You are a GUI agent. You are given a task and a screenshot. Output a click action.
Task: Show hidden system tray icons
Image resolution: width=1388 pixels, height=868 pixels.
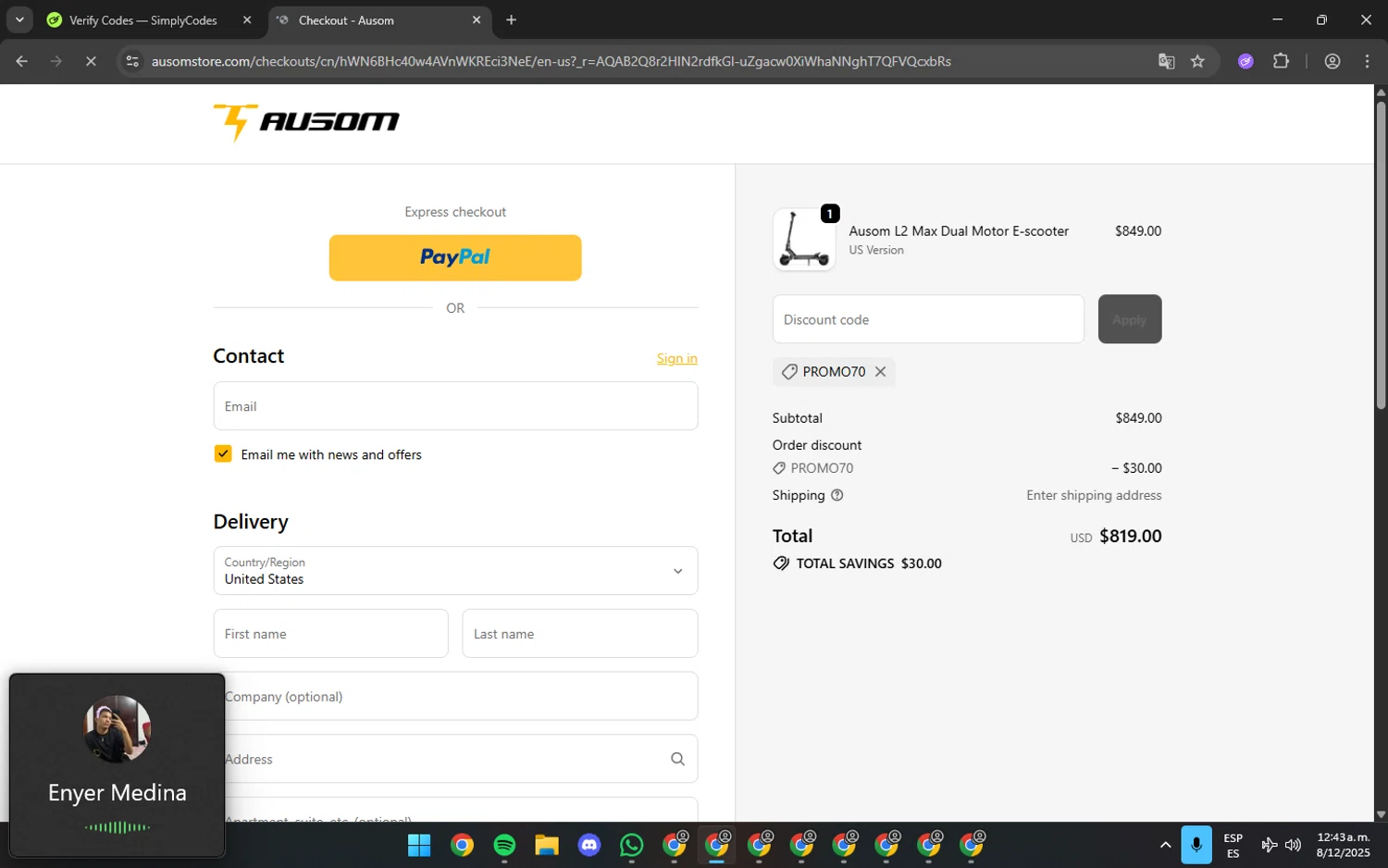point(1165,845)
